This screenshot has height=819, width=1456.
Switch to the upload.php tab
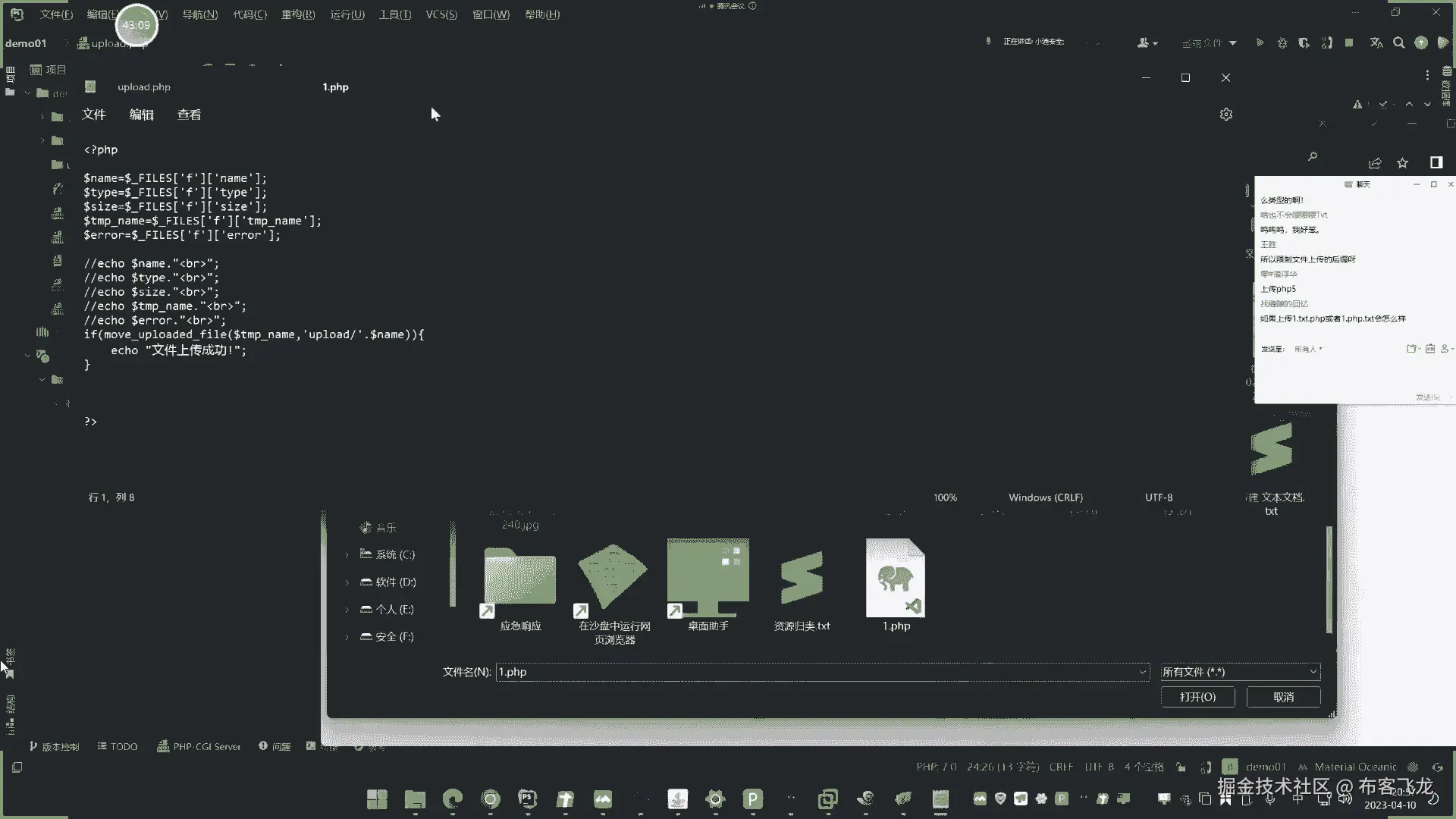[143, 87]
